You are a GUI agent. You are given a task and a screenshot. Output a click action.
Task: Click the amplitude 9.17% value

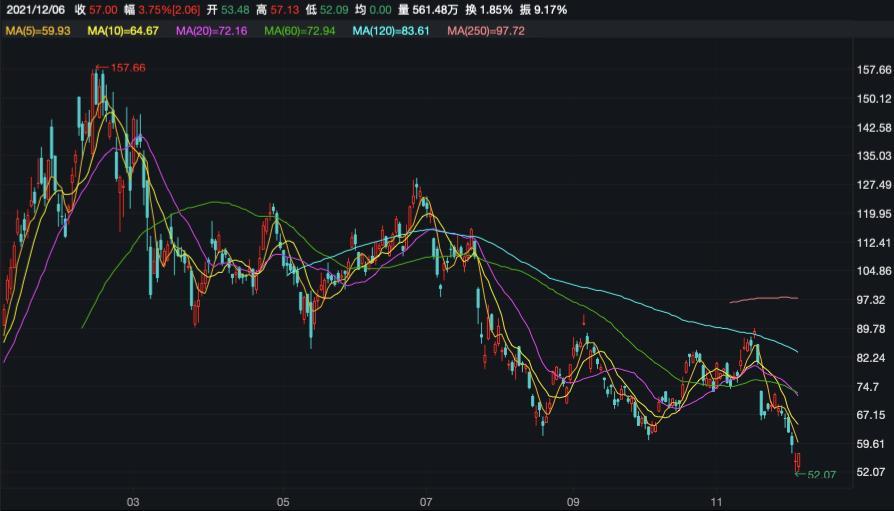550,10
